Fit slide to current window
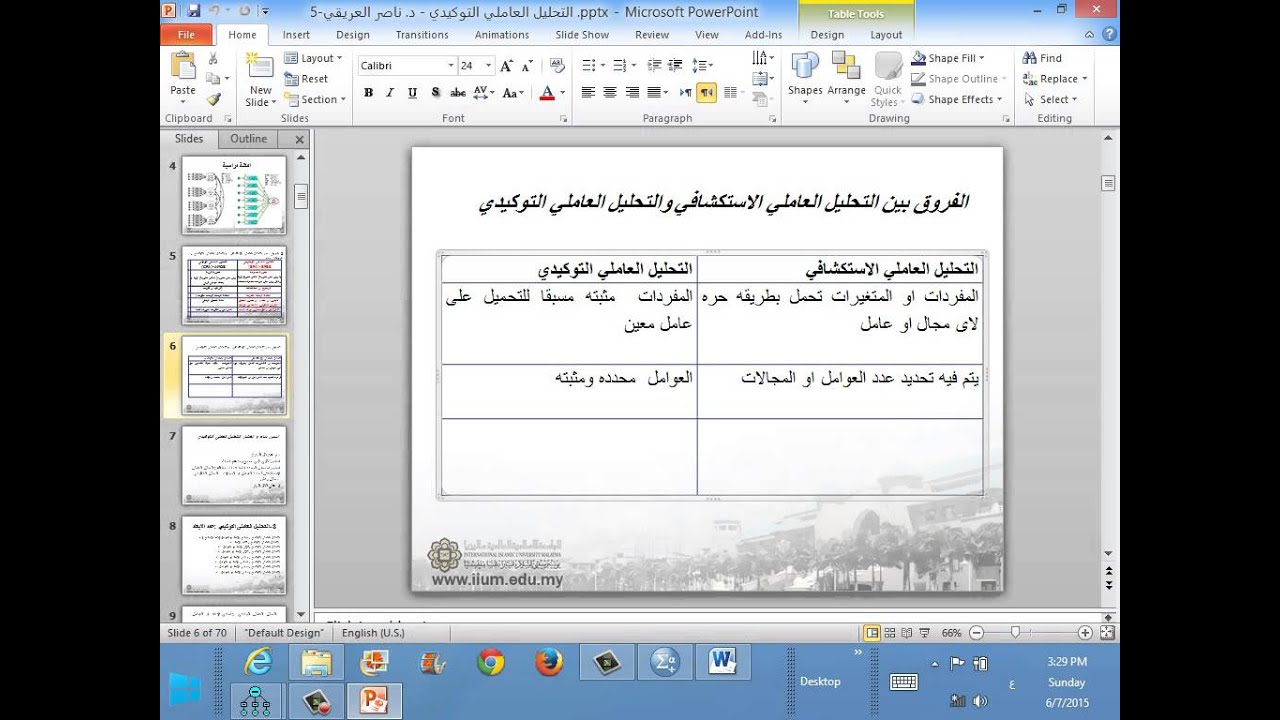The height and width of the screenshot is (720, 1280). click(1105, 633)
